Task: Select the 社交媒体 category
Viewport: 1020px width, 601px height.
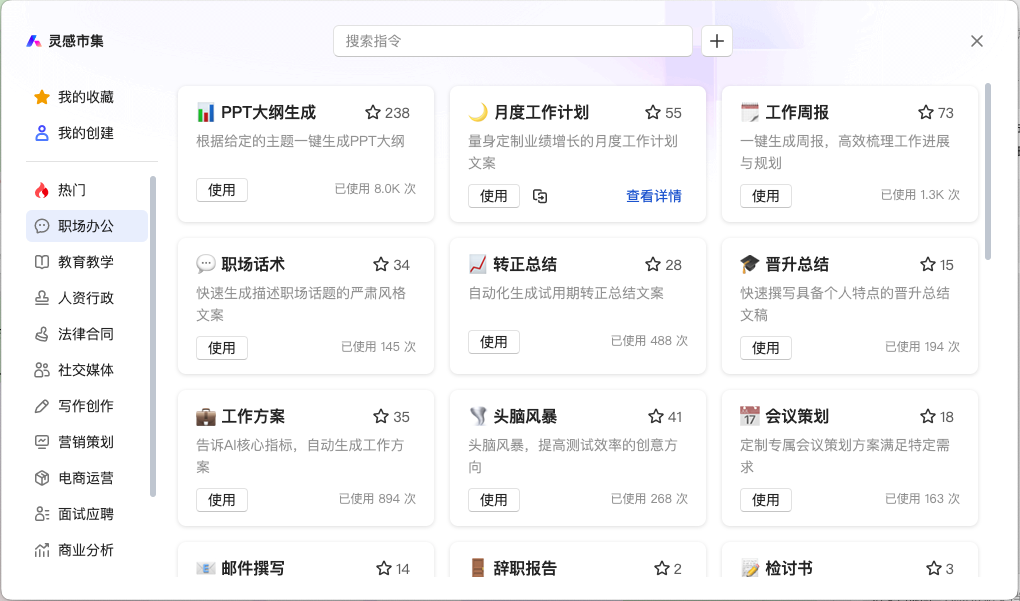Action: click(x=87, y=370)
